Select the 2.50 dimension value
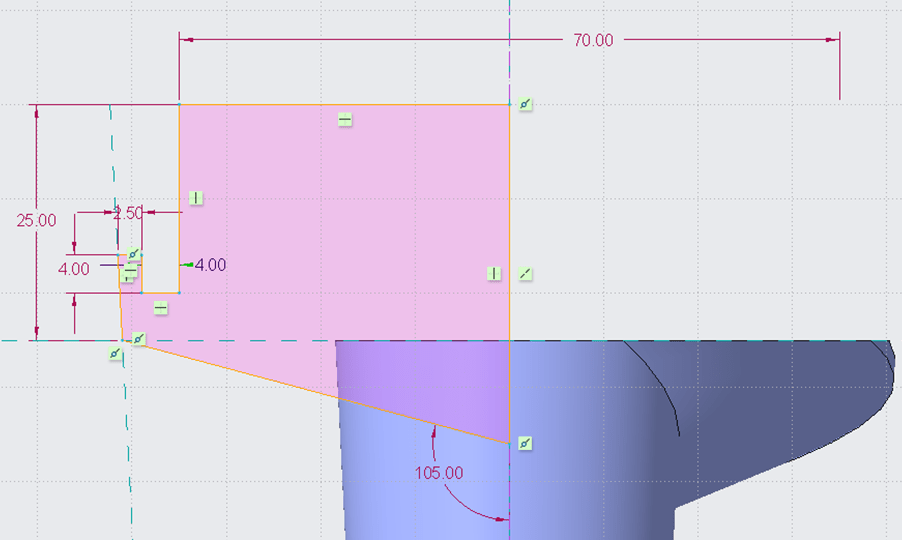 [x=128, y=213]
